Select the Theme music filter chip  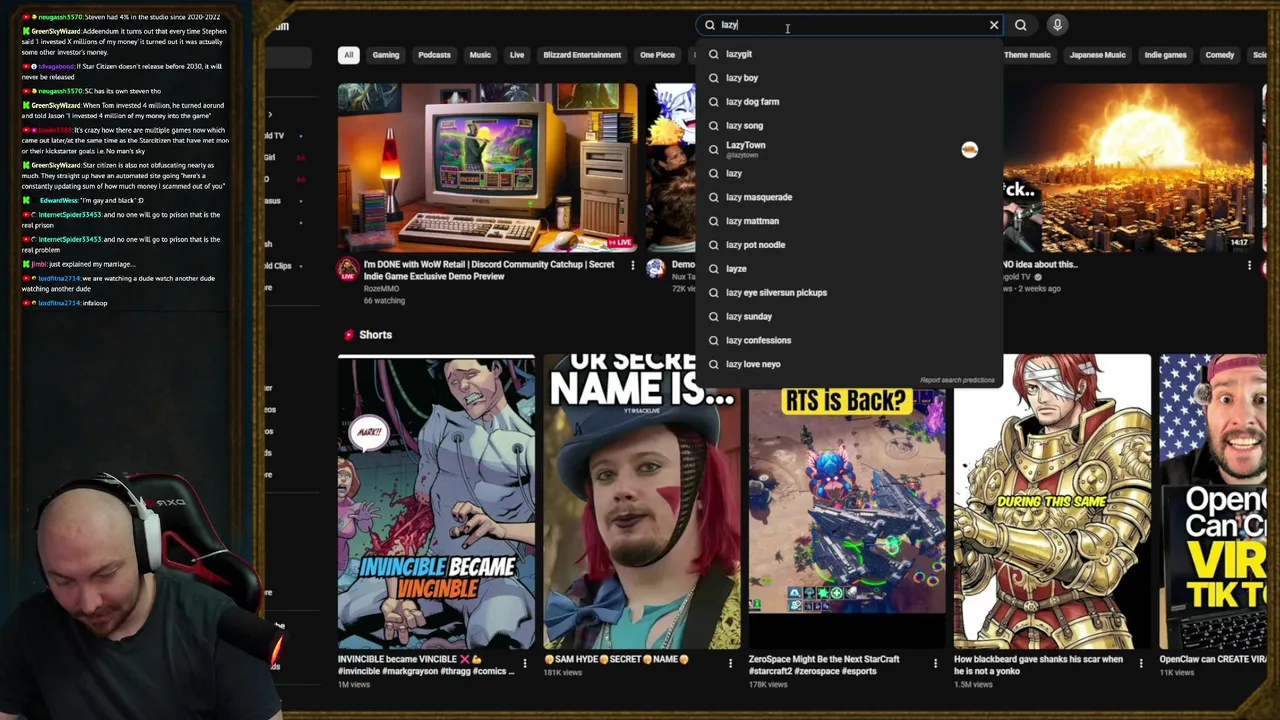pos(1028,55)
